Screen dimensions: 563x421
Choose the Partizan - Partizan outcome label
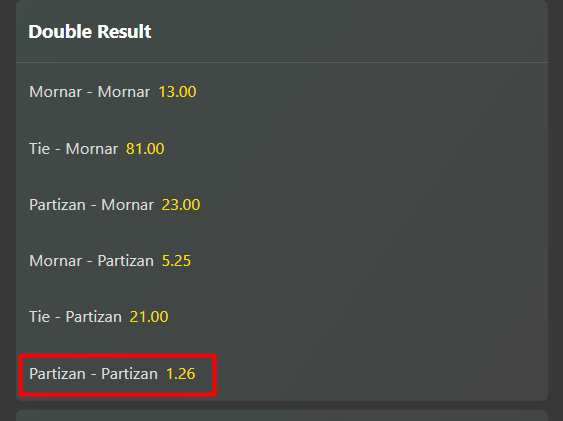[x=93, y=374]
